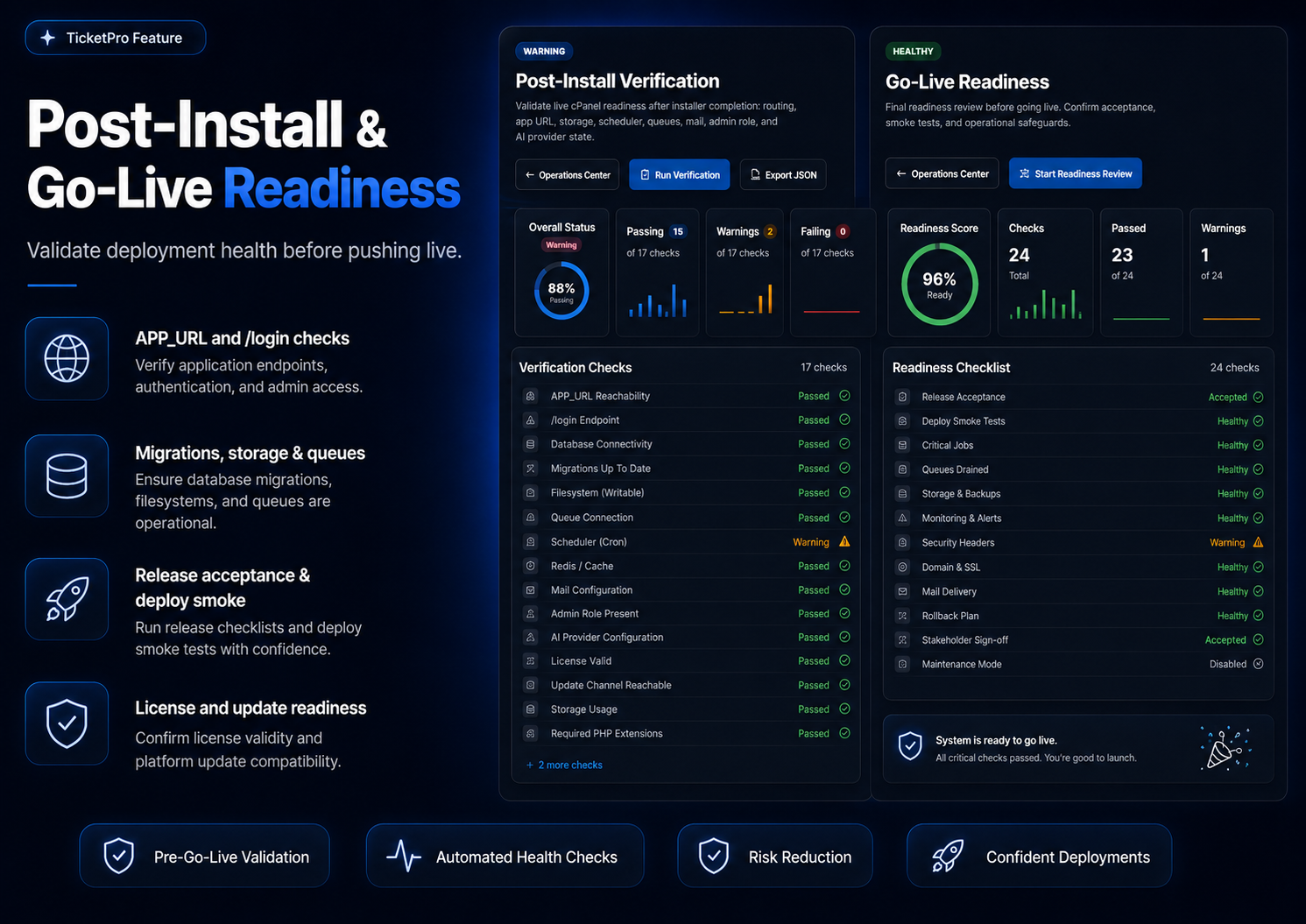
Task: Click the Warnings 2 stat card
Action: click(745, 272)
